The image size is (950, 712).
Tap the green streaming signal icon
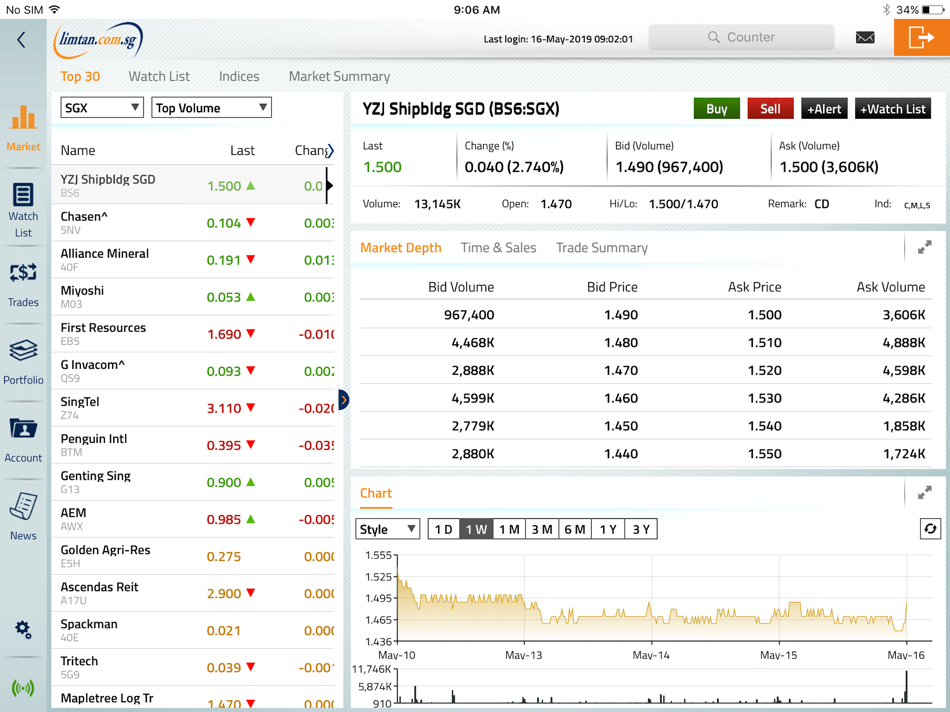23,688
